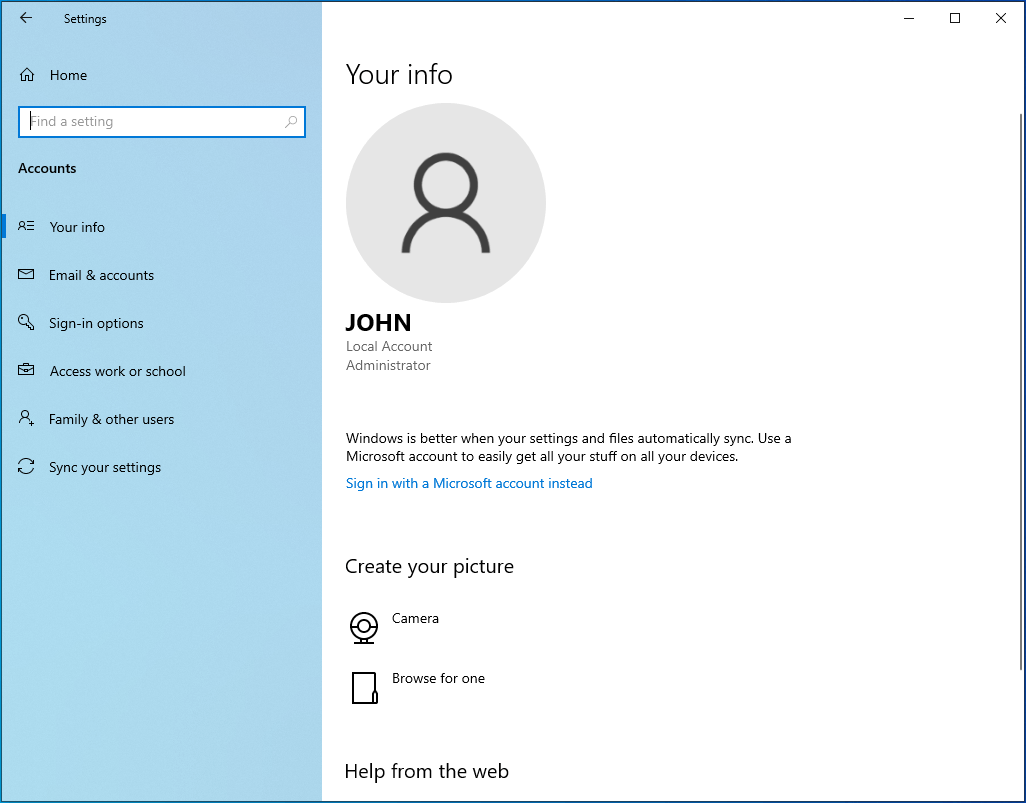Screen dimensions: 1026x803
Task: Click the Sync your settings arrows icon
Action: 27,467
